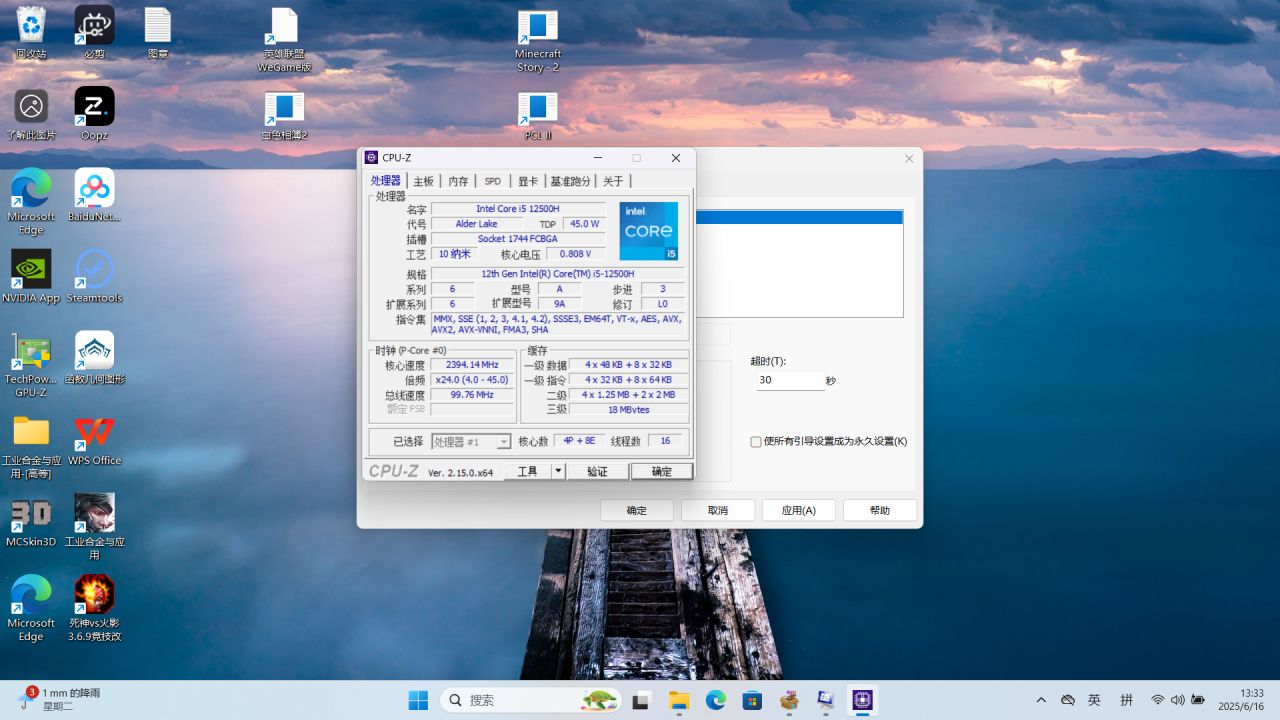This screenshot has height=720, width=1280.
Task: Open File Explorer from the taskbar
Action: click(679, 700)
